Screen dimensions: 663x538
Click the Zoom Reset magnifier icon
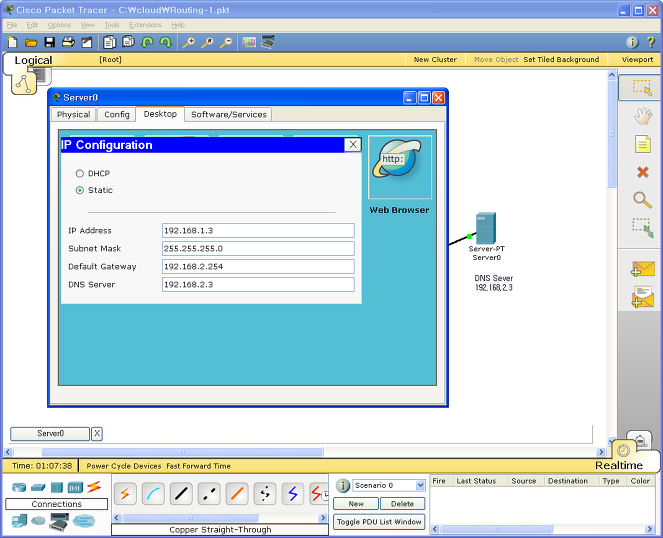(x=207, y=42)
